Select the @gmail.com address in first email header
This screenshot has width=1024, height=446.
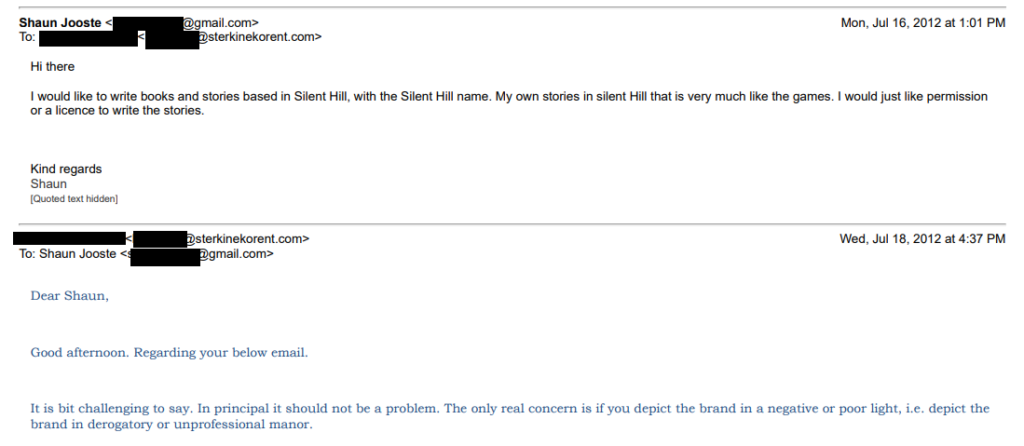220,23
